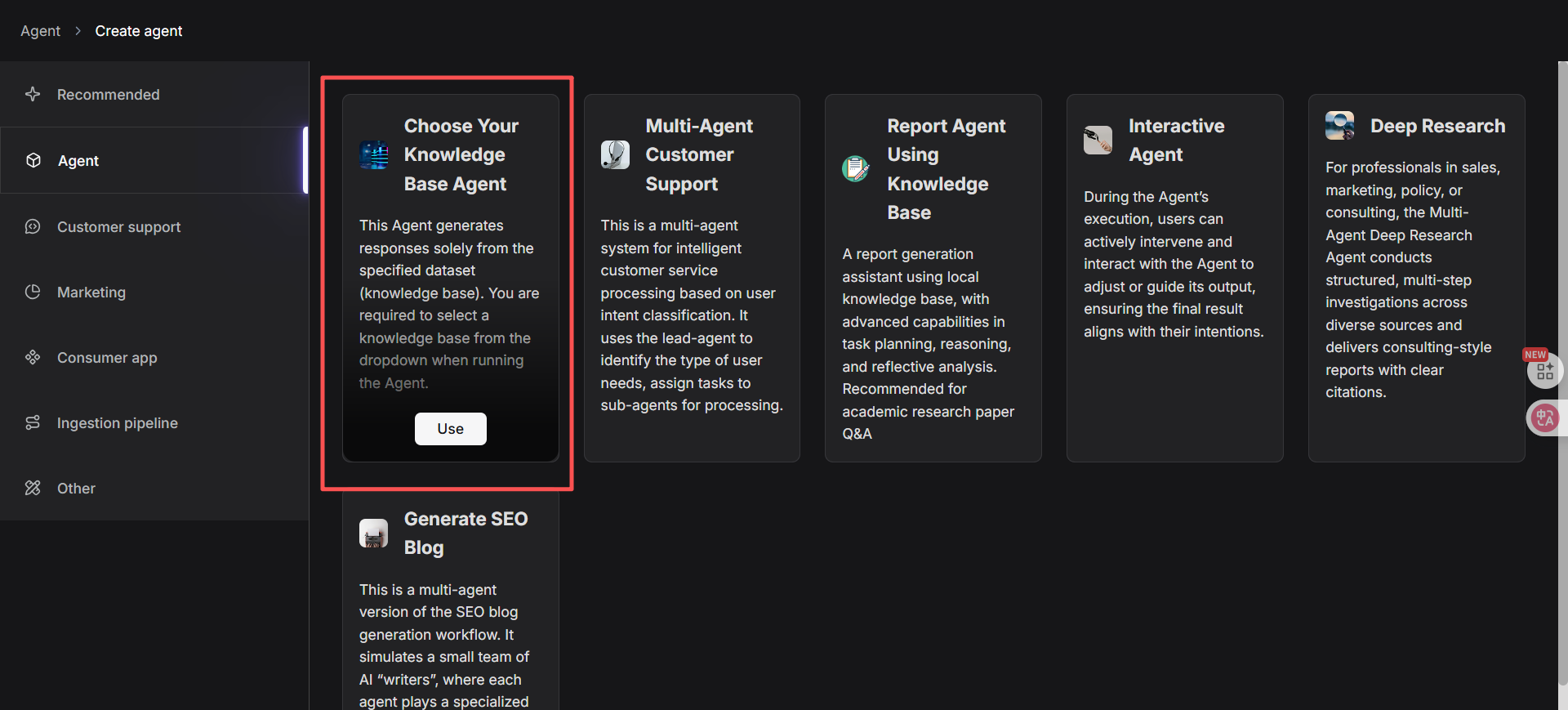Select the Ingestion pipeline category
Viewport: 1568px width, 710px height.
pyautogui.click(x=154, y=422)
